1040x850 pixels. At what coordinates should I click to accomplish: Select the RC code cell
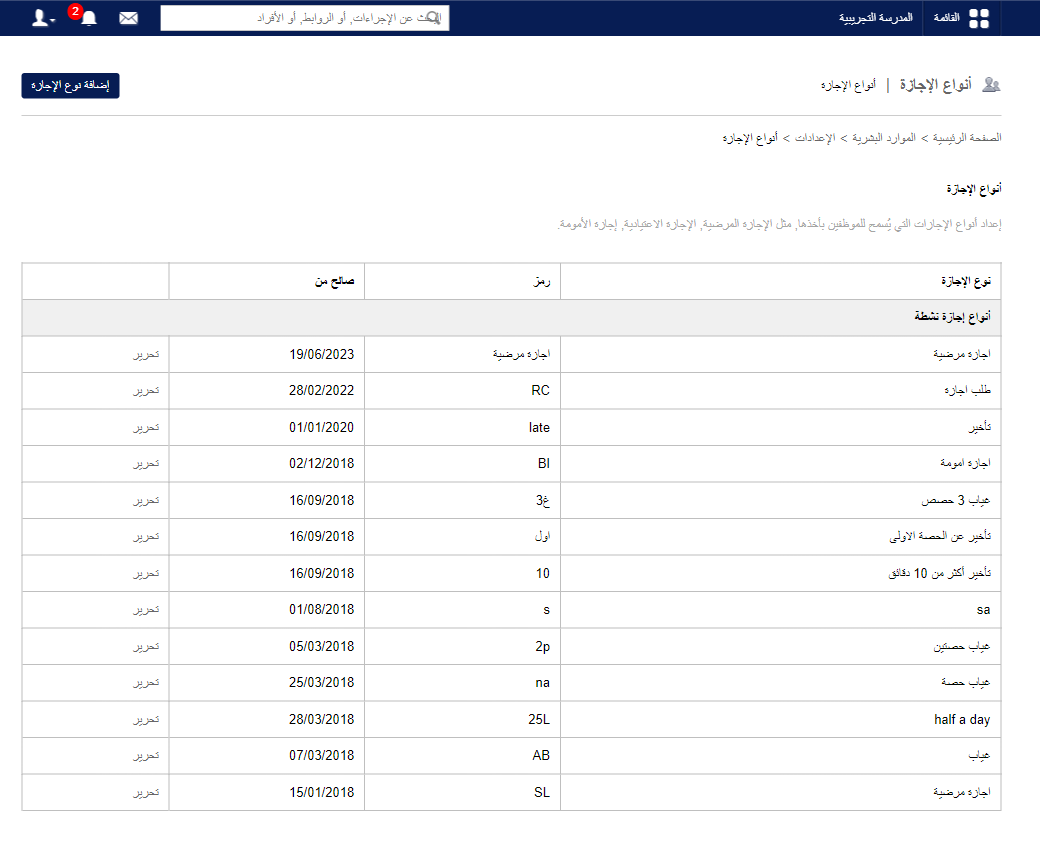pyautogui.click(x=462, y=391)
